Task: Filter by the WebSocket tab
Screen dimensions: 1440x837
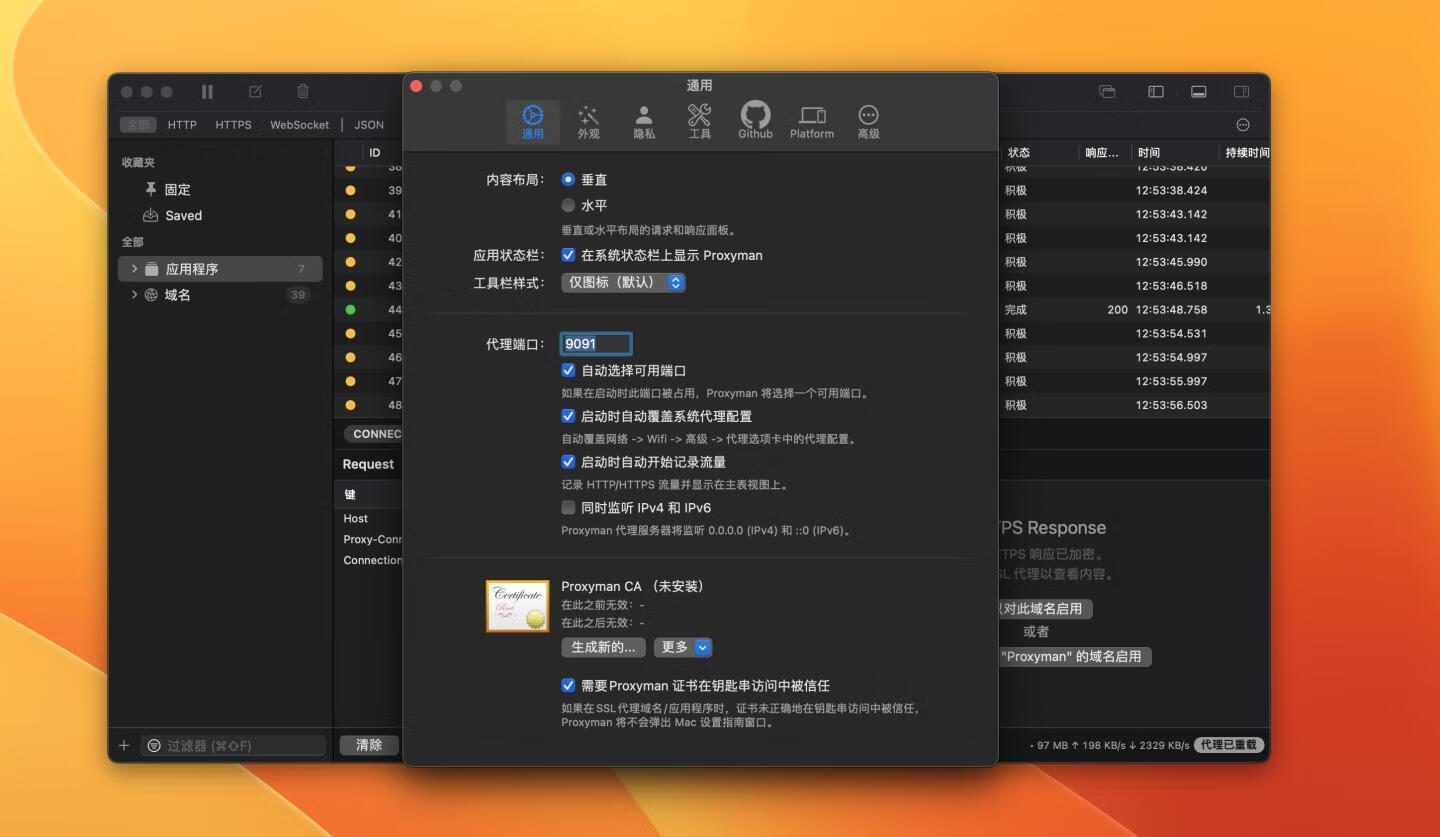Action: (299, 125)
